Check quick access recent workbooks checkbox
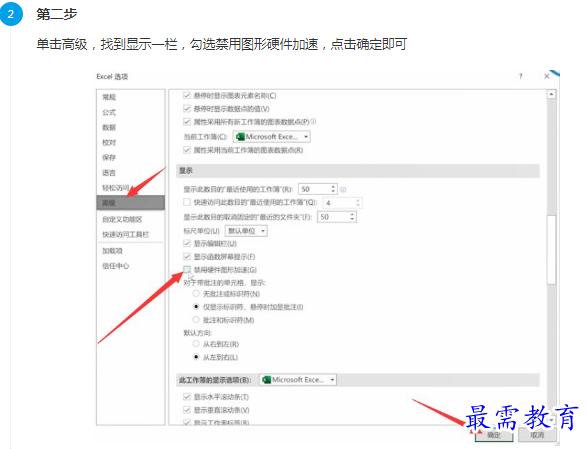Viewport: 587px width, 449px height. (x=187, y=202)
